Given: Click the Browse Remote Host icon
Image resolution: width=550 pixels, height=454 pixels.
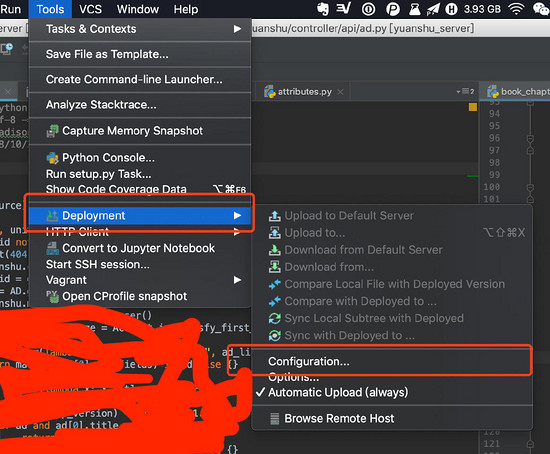Looking at the screenshot, I should pos(275,419).
